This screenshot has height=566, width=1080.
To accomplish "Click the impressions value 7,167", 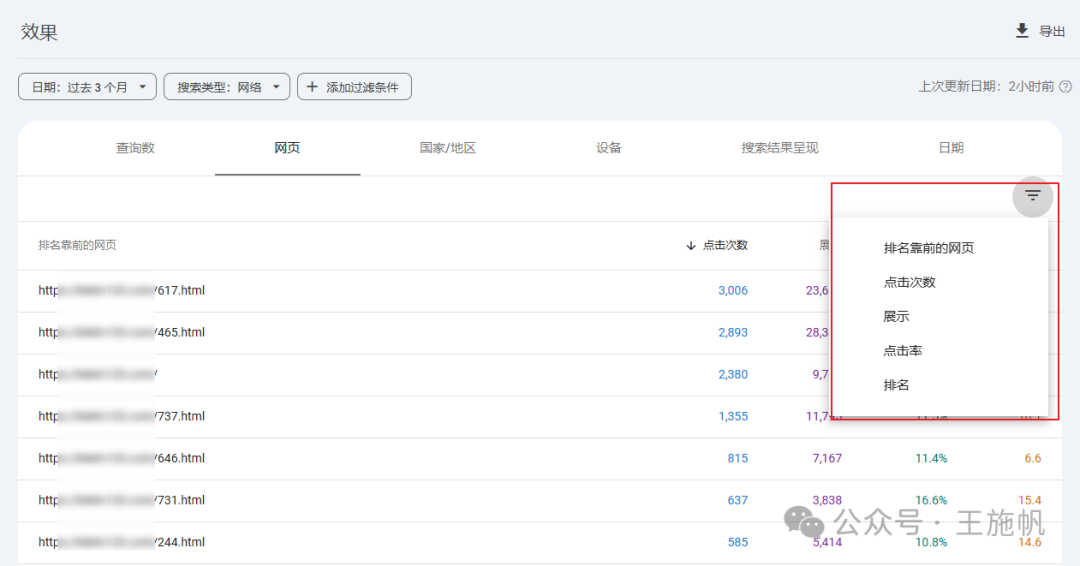I will point(827,459).
